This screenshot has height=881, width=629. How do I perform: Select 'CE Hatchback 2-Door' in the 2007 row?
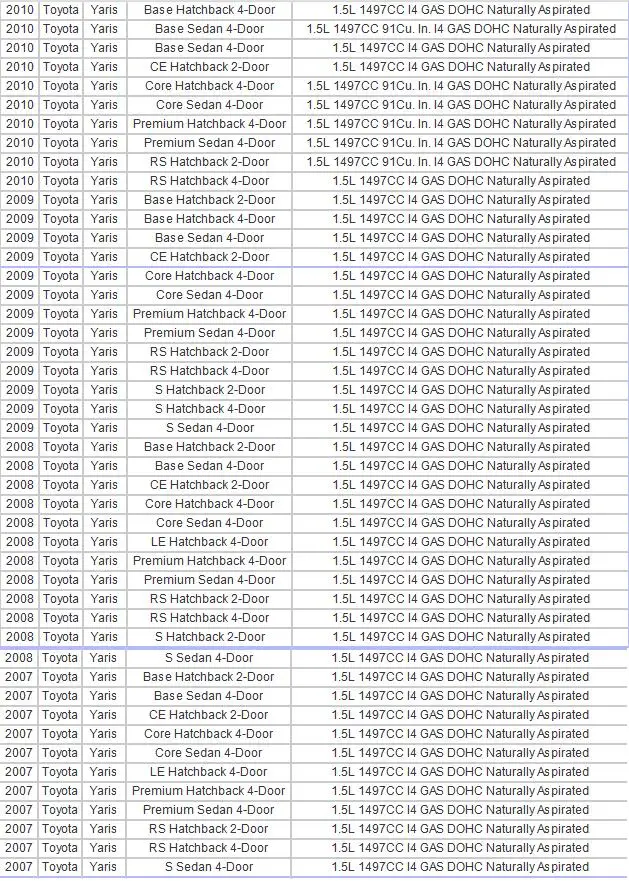pyautogui.click(x=209, y=715)
